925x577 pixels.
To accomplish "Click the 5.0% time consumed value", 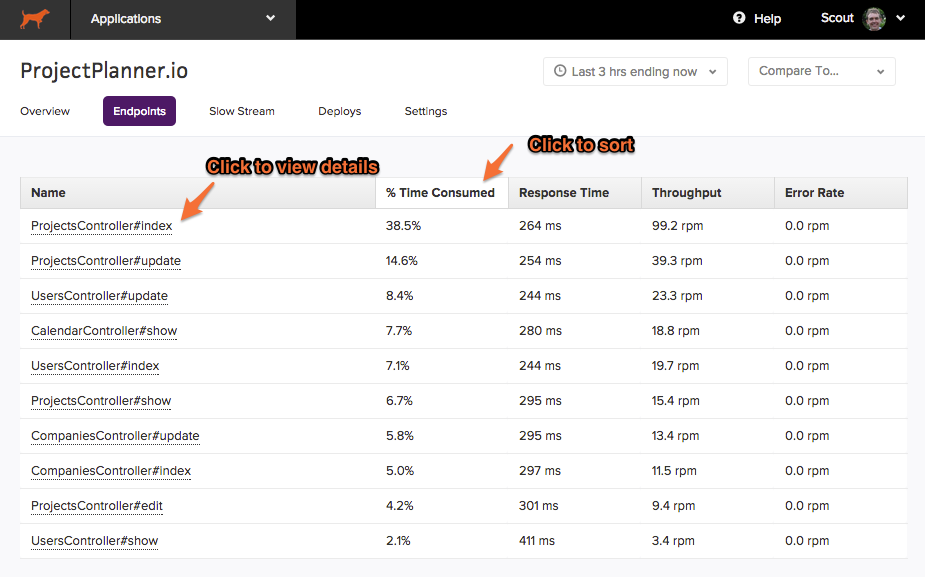I will [400, 471].
